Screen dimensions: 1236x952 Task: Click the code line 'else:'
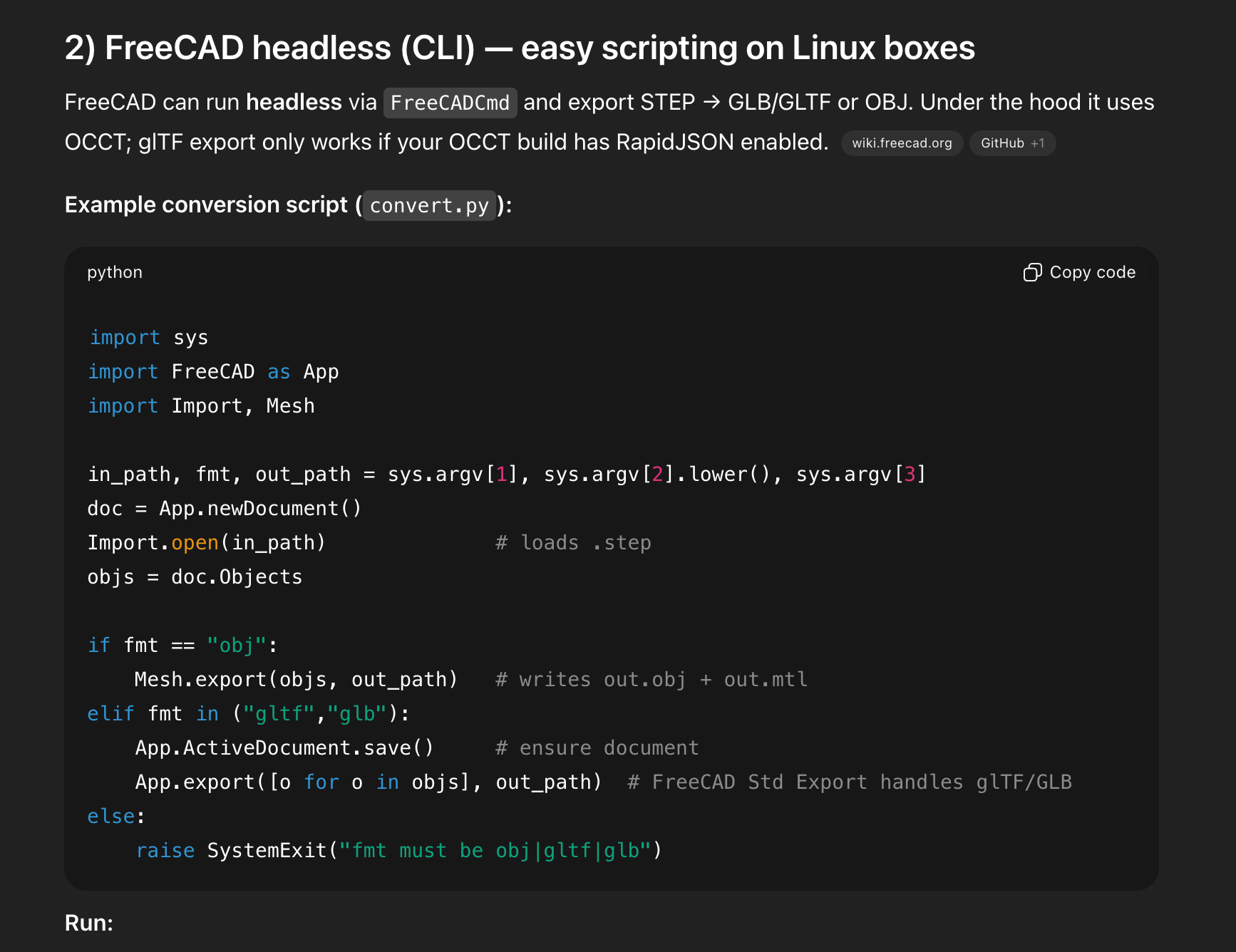[x=116, y=816]
